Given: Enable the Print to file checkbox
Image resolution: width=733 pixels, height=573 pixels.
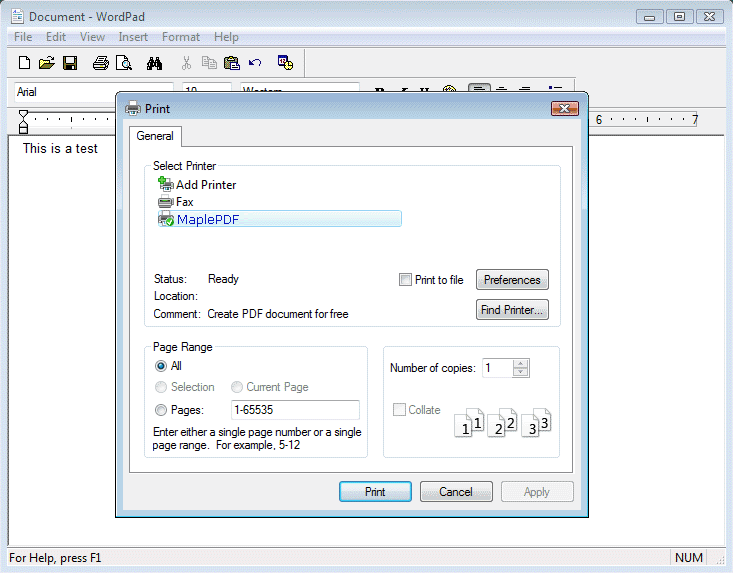Looking at the screenshot, I should tap(405, 279).
